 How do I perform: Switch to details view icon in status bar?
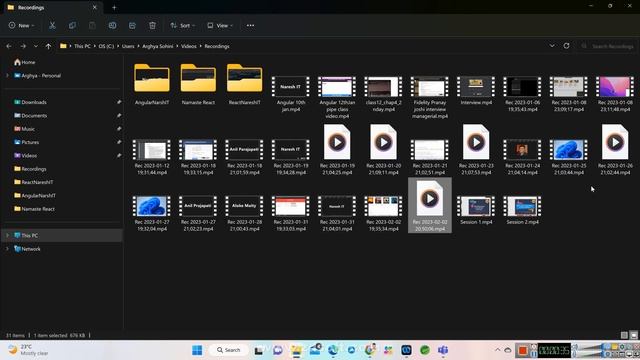[624, 335]
